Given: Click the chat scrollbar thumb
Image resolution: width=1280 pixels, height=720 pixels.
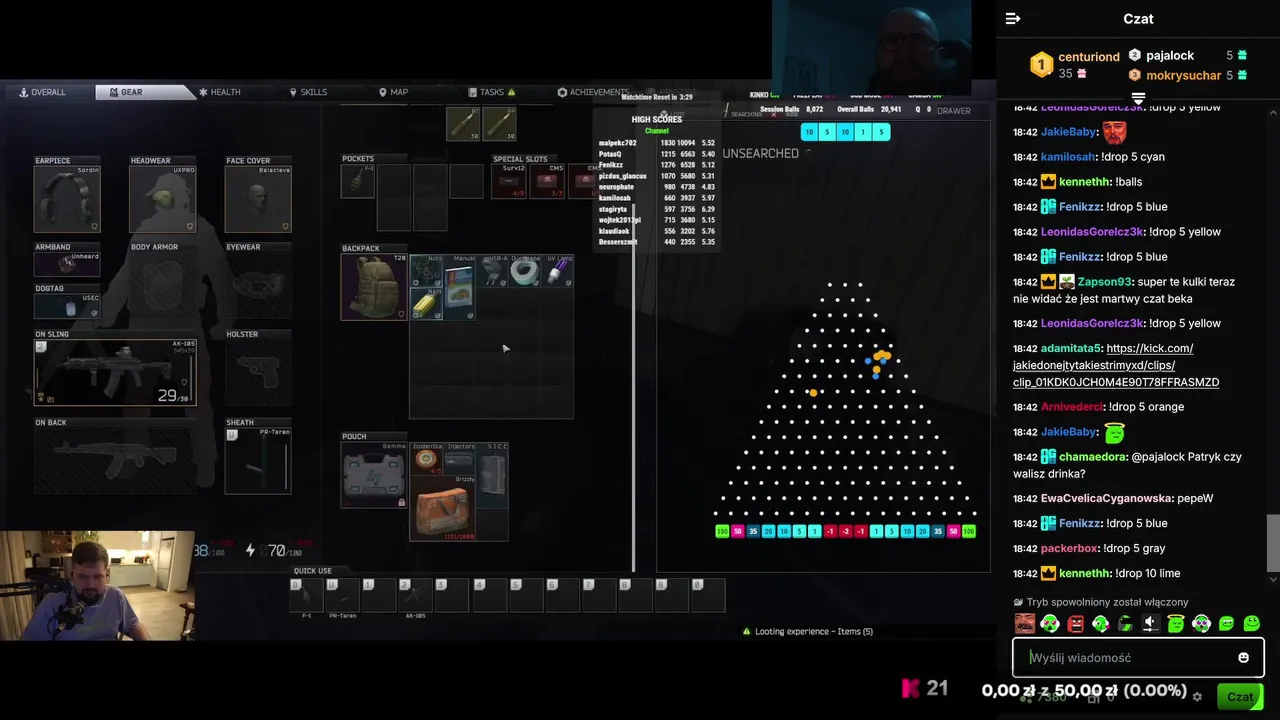Looking at the screenshot, I should click(x=1273, y=542).
